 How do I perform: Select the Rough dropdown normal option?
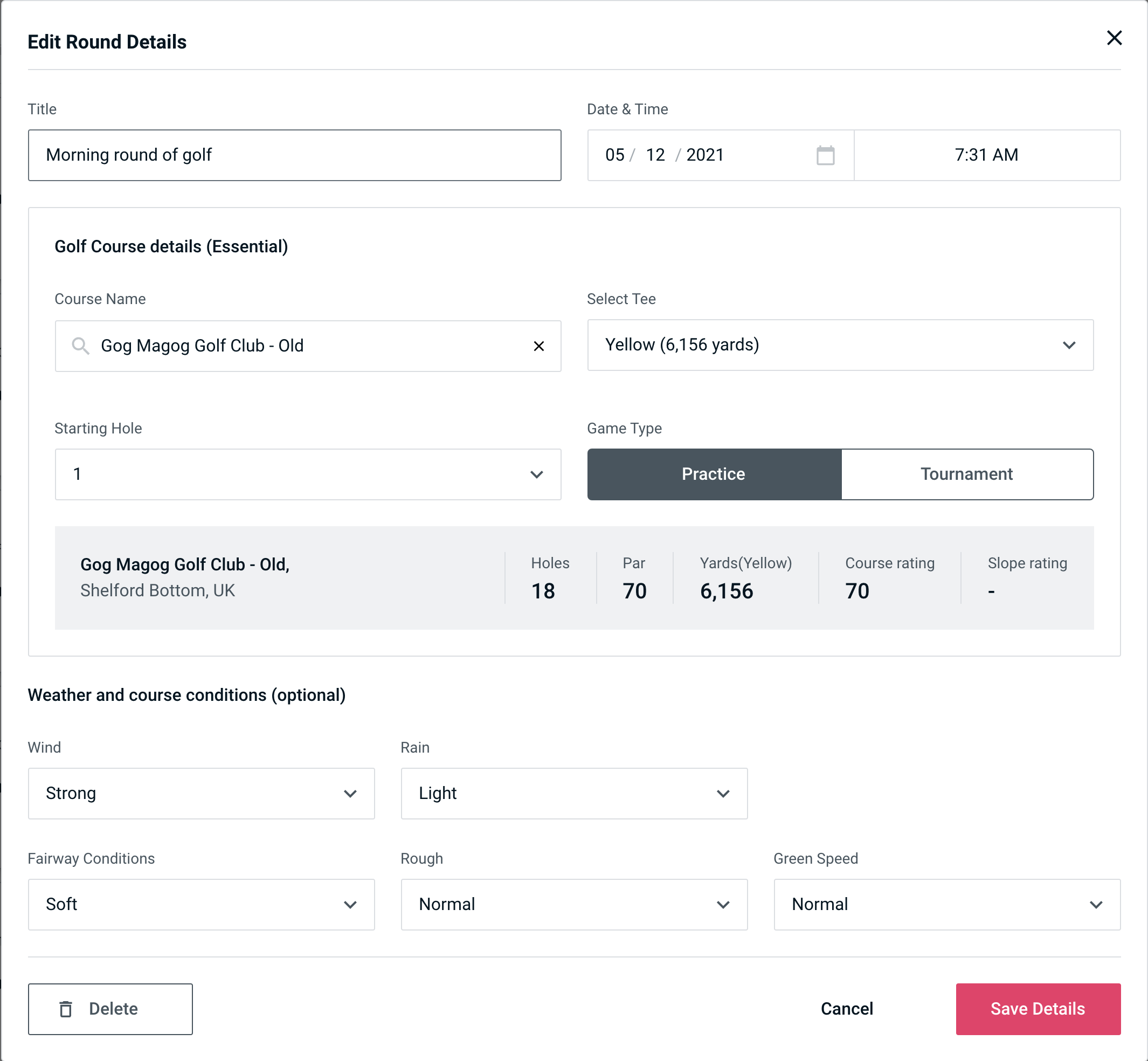click(x=575, y=904)
